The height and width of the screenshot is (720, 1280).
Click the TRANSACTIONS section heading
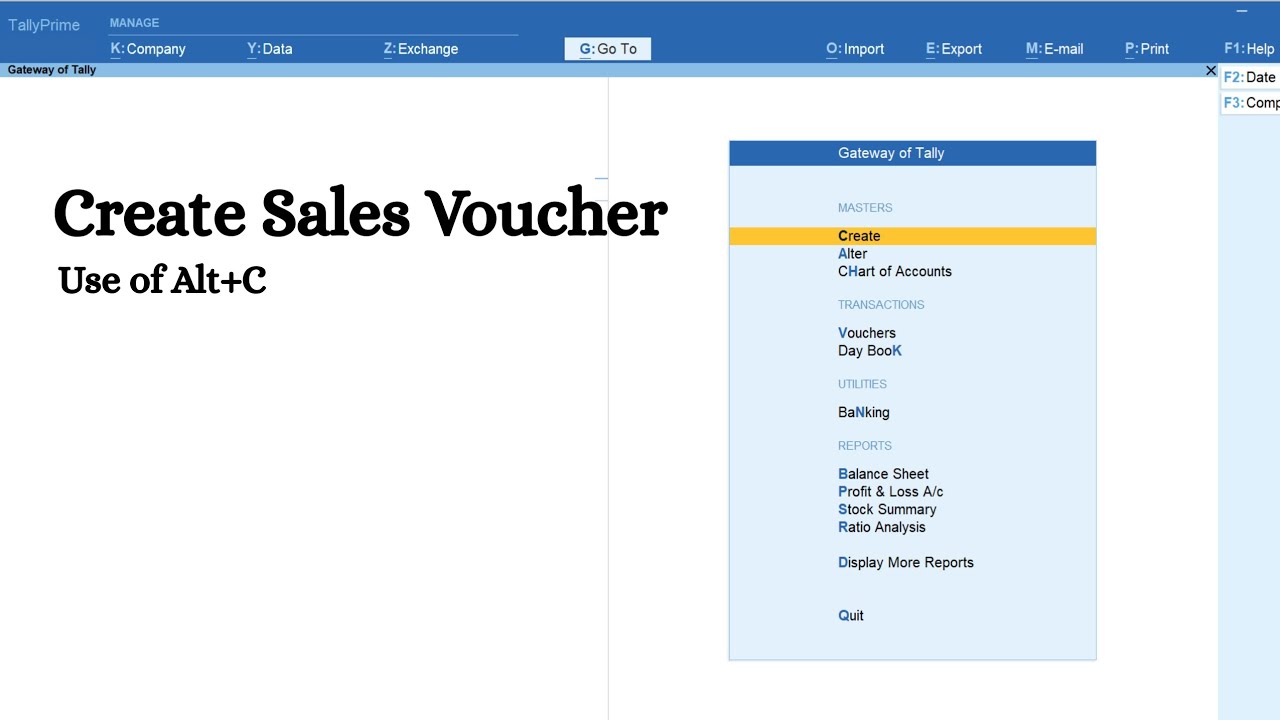tap(881, 305)
